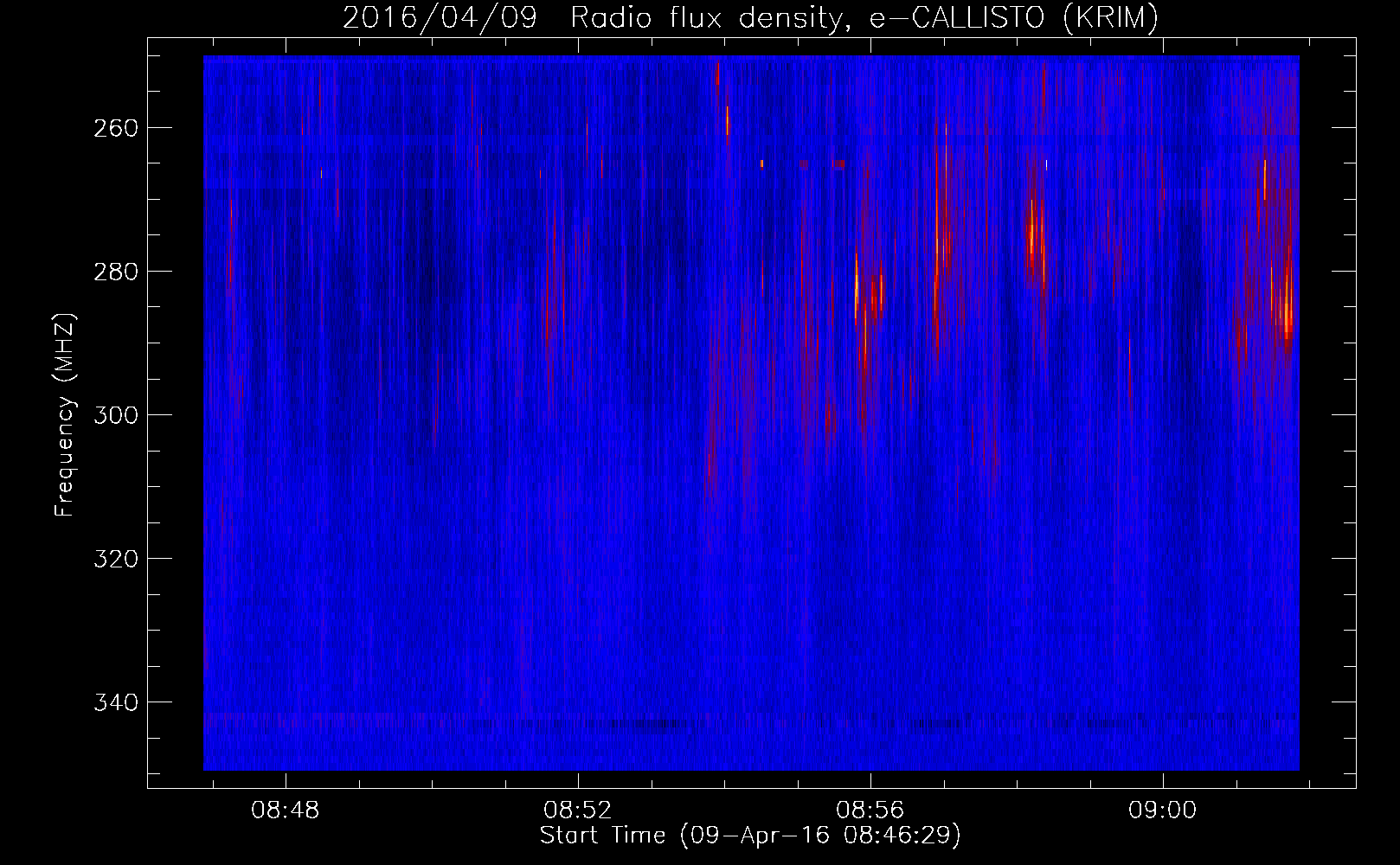Click the 08:48 time tick label
The width and height of the screenshot is (1400, 865).
tap(286, 811)
